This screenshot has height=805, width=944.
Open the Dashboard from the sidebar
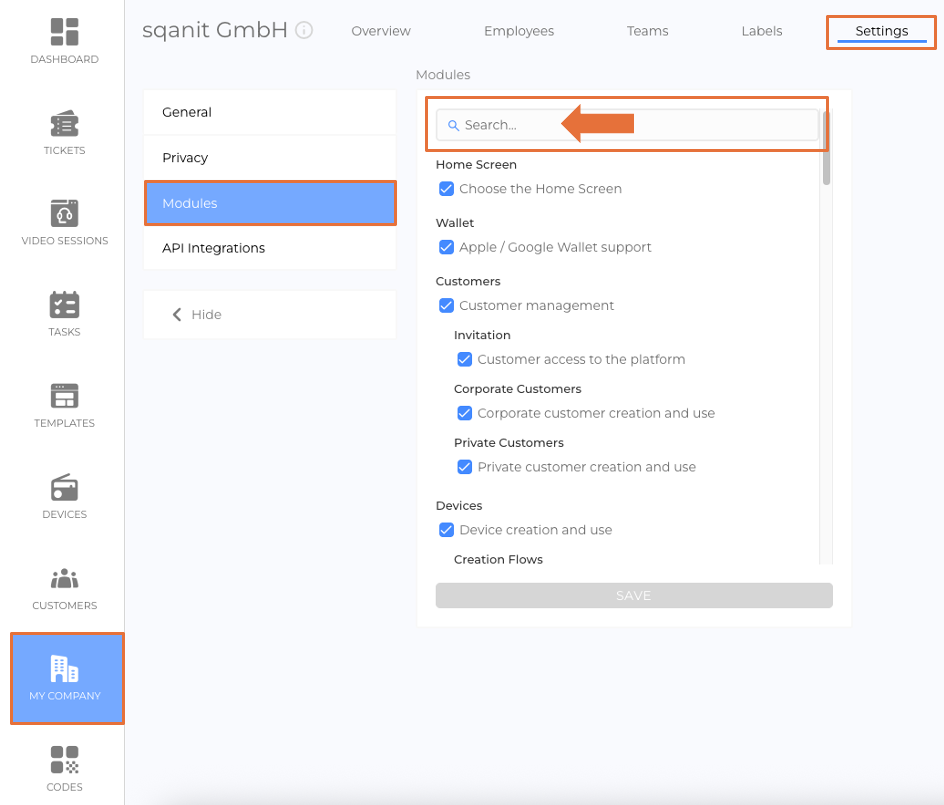coord(64,40)
